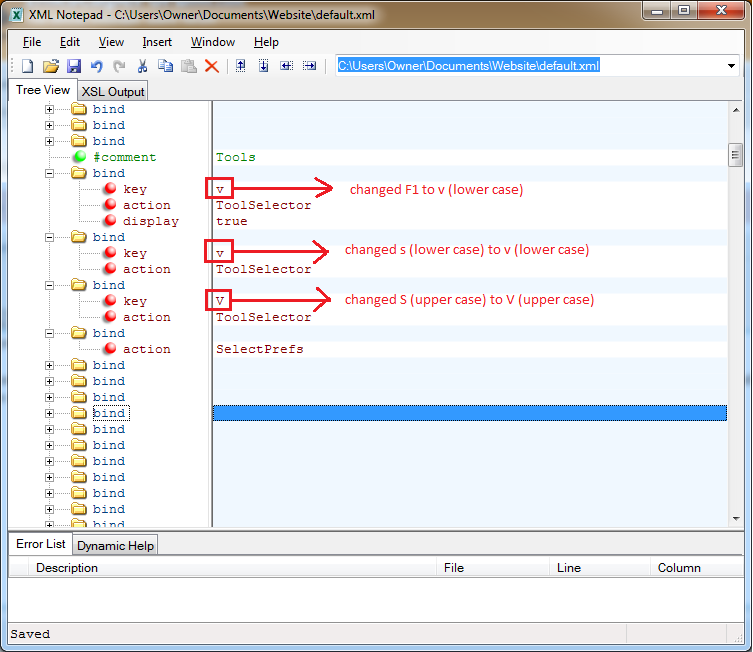Delete the selected node with red X
This screenshot has height=652, width=753.
pos(212,66)
